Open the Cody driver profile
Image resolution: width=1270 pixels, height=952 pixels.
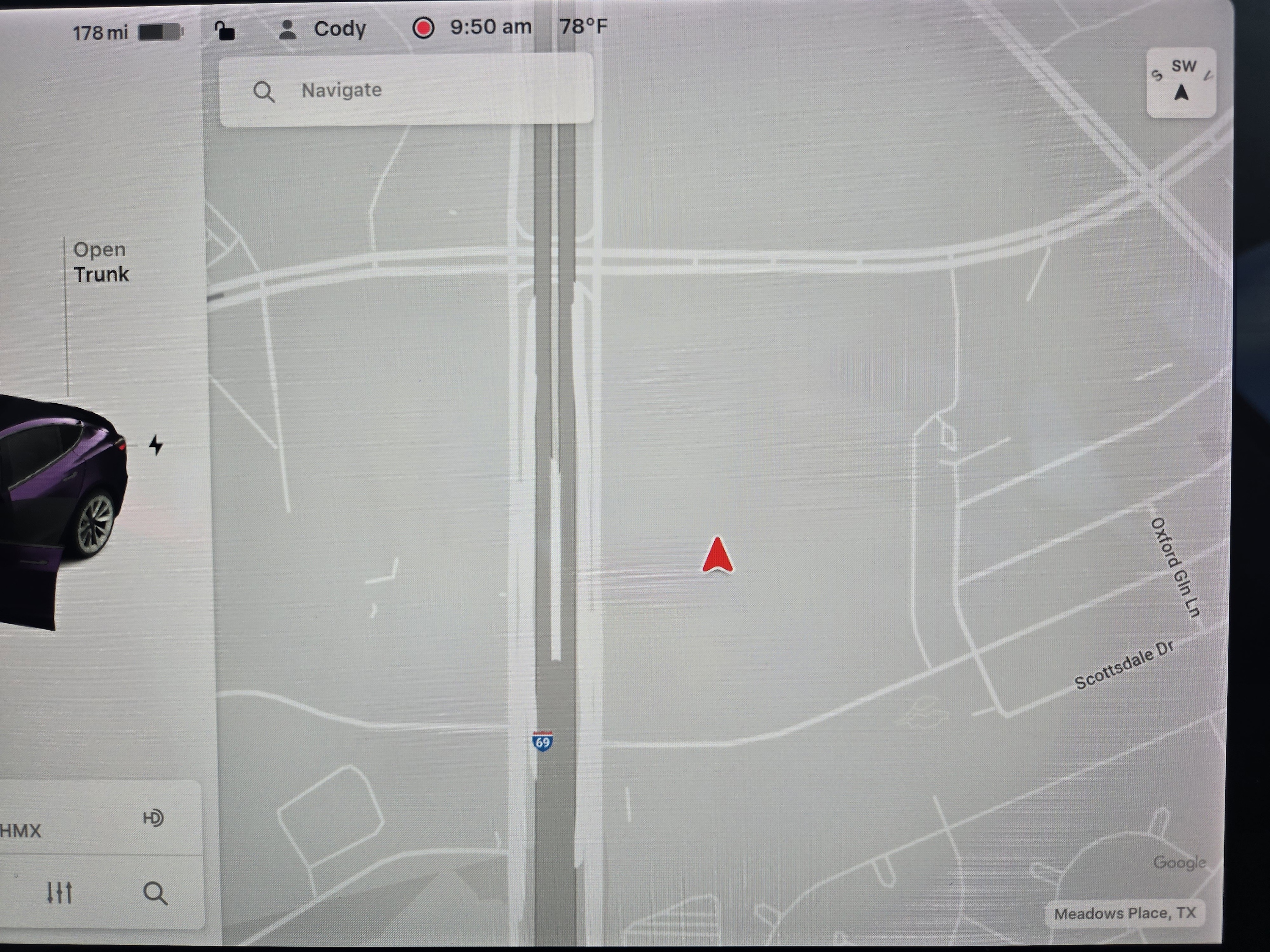339,29
